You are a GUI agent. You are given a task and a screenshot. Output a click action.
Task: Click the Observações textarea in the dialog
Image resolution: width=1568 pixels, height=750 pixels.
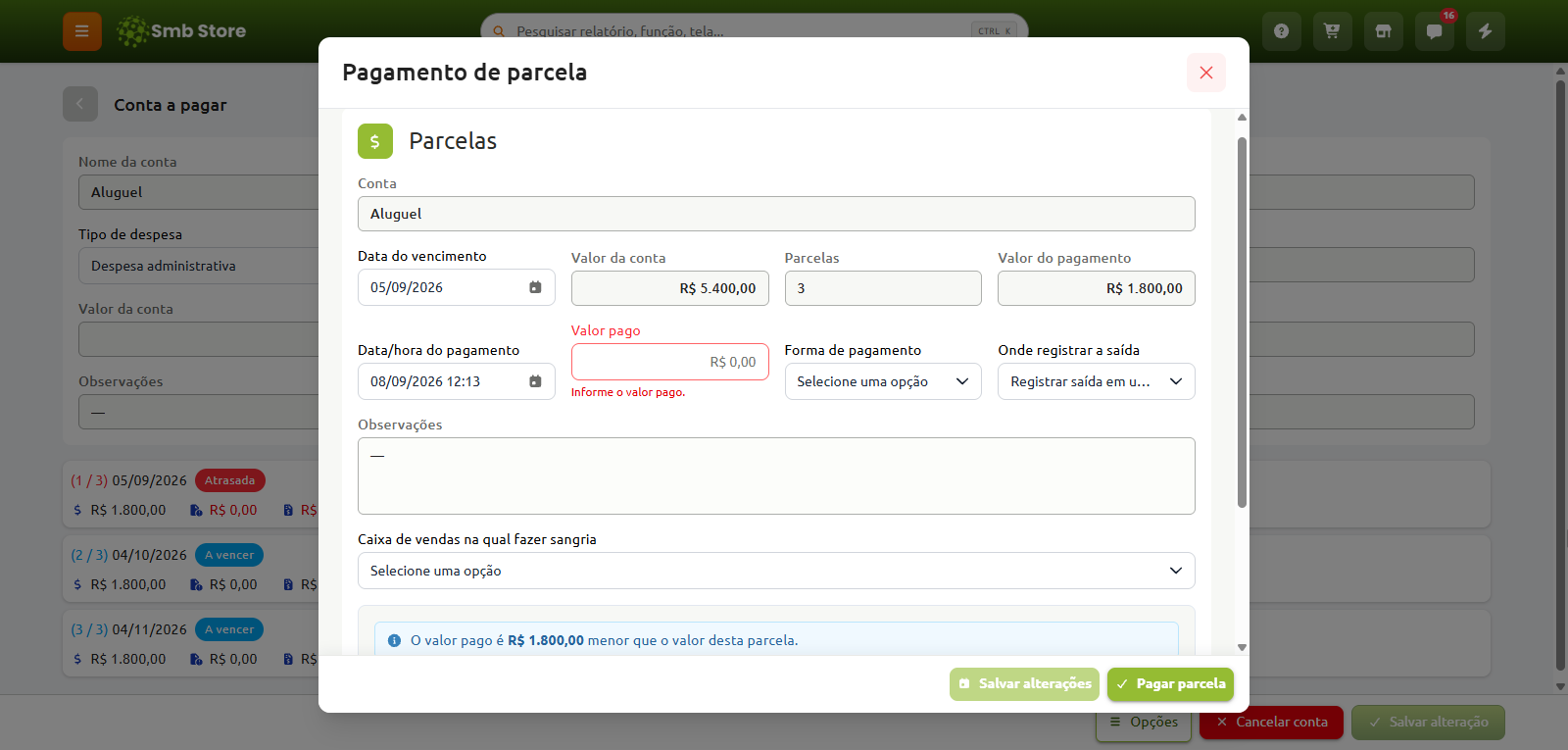point(776,475)
